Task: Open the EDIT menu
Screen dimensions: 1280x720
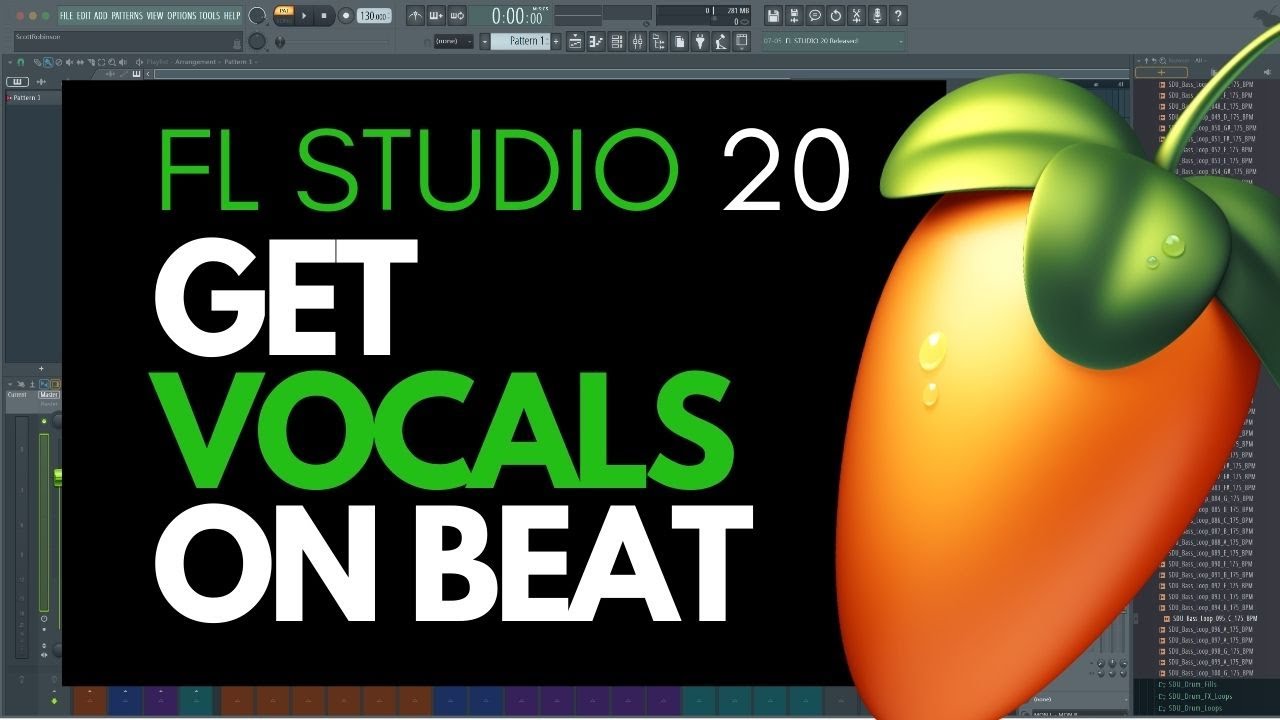Action: click(x=84, y=16)
